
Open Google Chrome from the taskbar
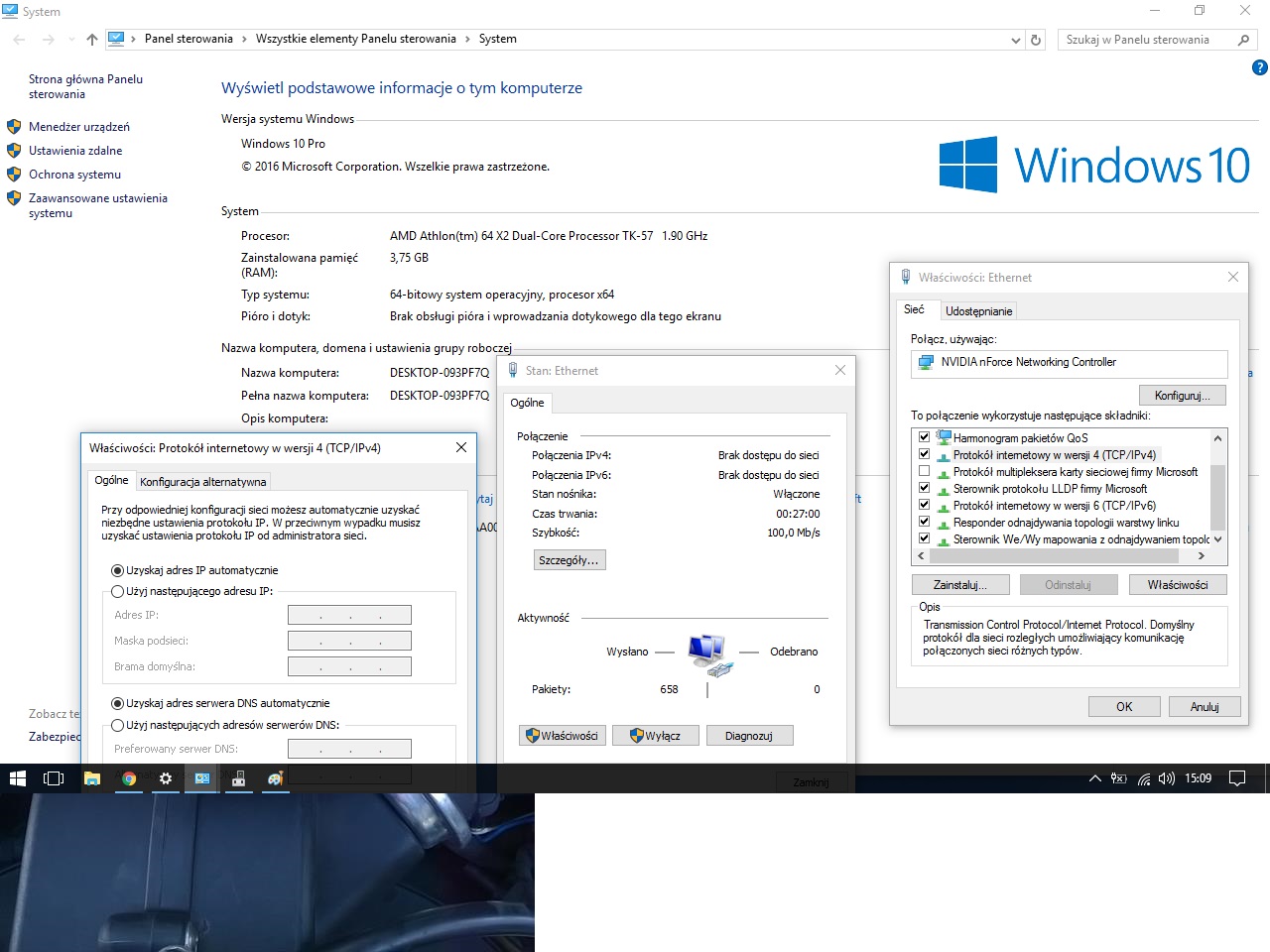pos(129,778)
